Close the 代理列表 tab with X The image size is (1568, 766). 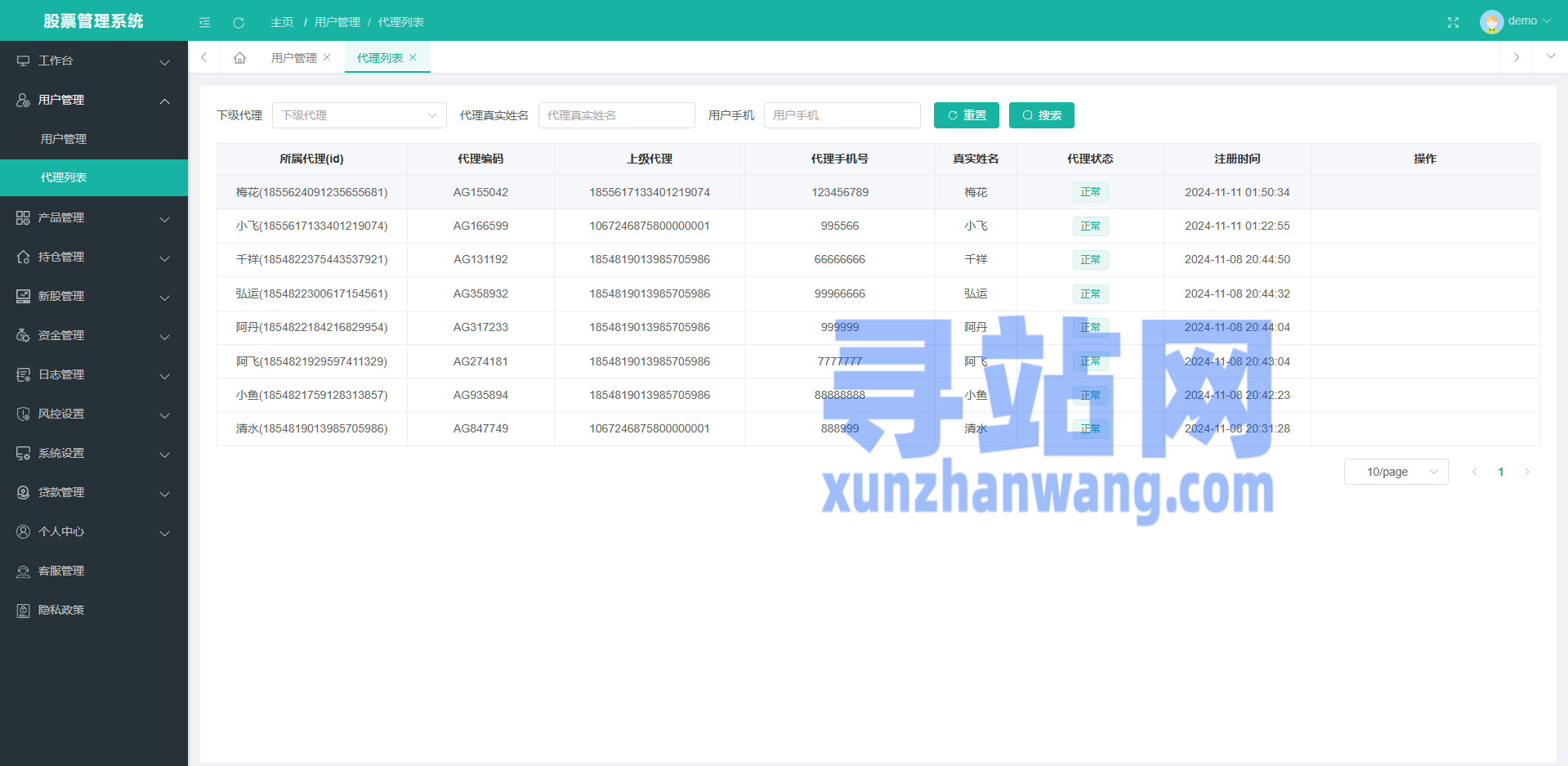[413, 57]
